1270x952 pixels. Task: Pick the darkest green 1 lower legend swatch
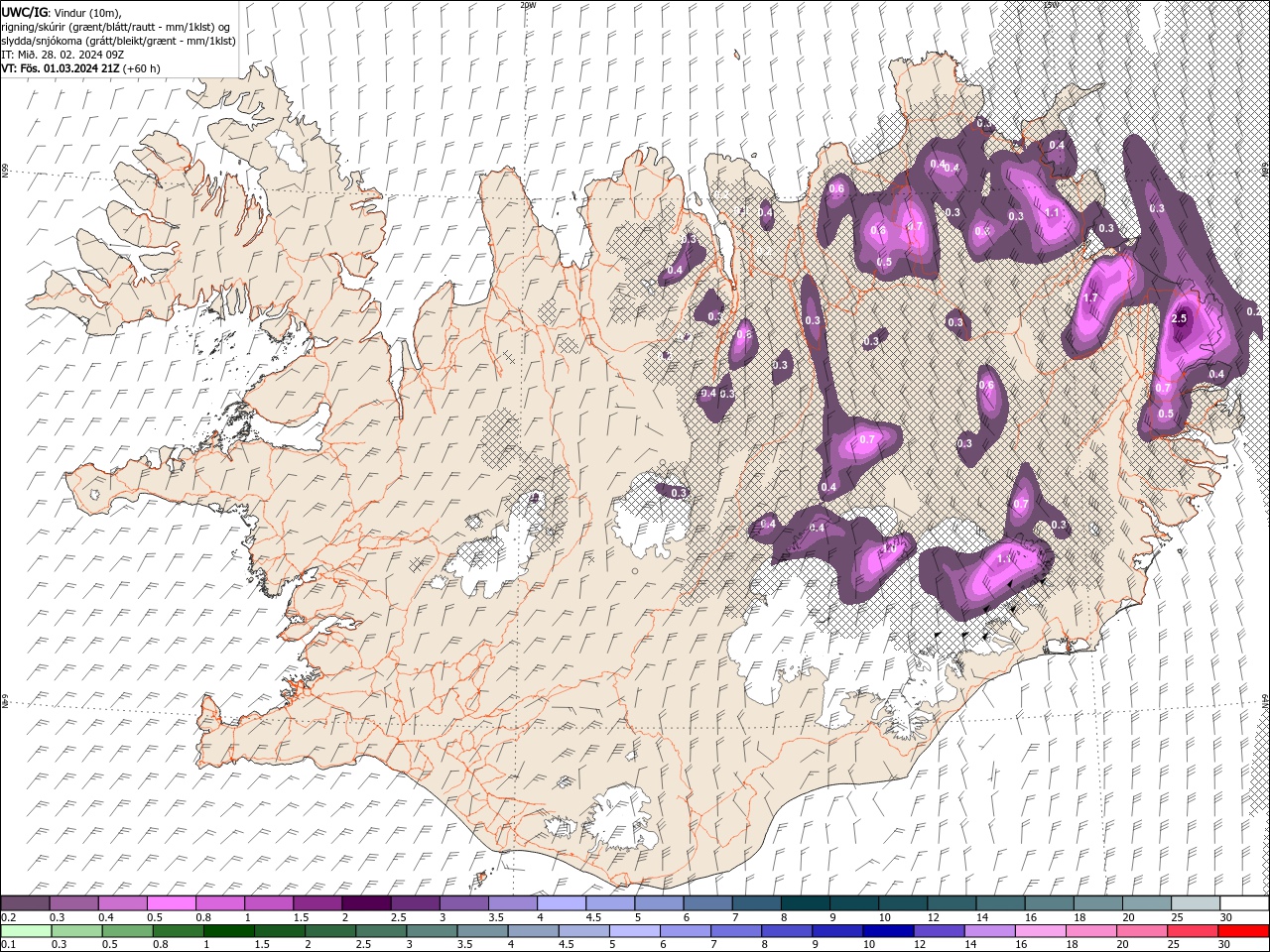[228, 931]
